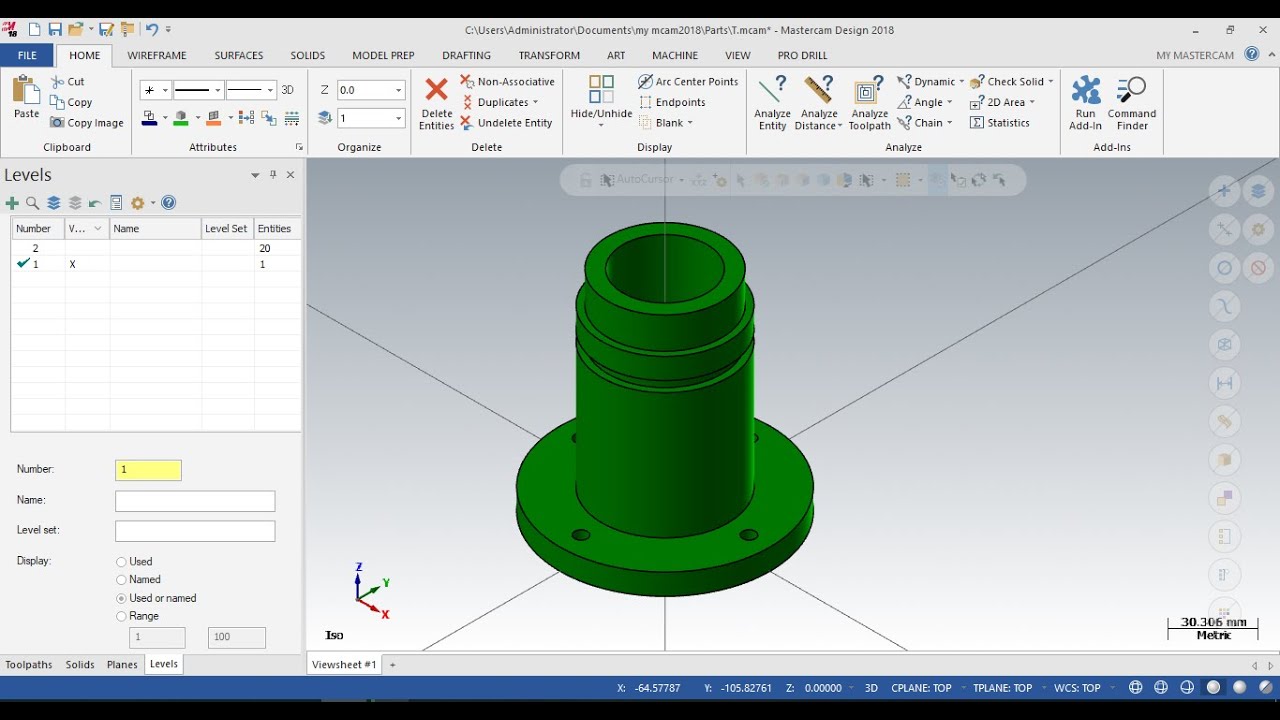Open the Z depth dropdown

[x=398, y=90]
